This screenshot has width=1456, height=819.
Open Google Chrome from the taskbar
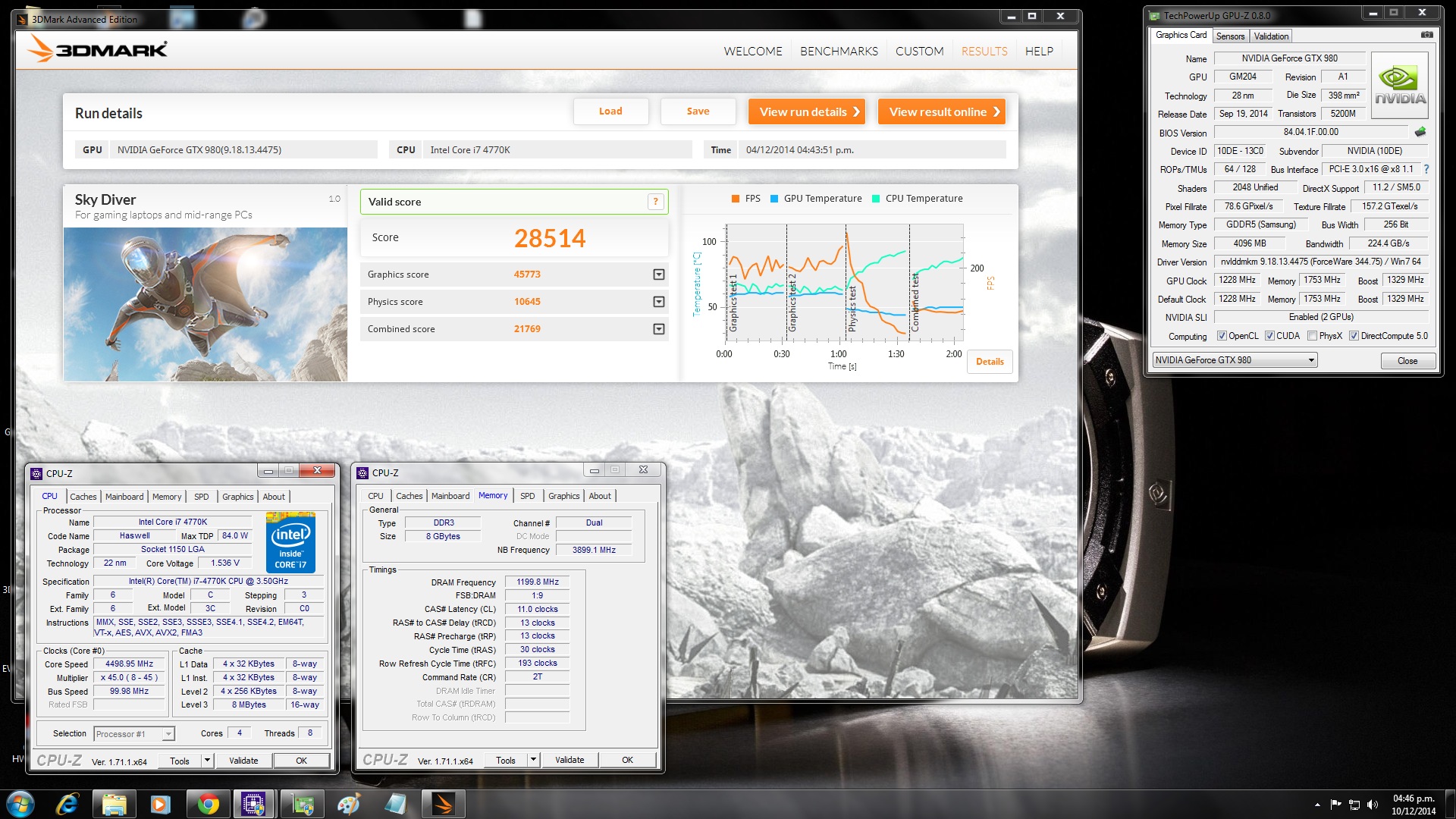point(207,804)
